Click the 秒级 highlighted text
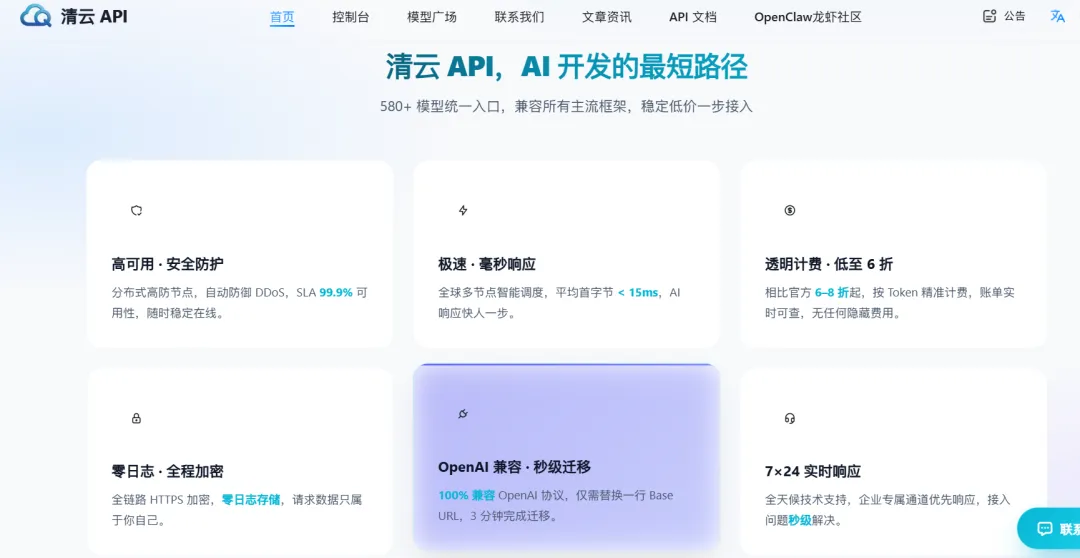This screenshot has width=1080, height=558. pos(800,520)
